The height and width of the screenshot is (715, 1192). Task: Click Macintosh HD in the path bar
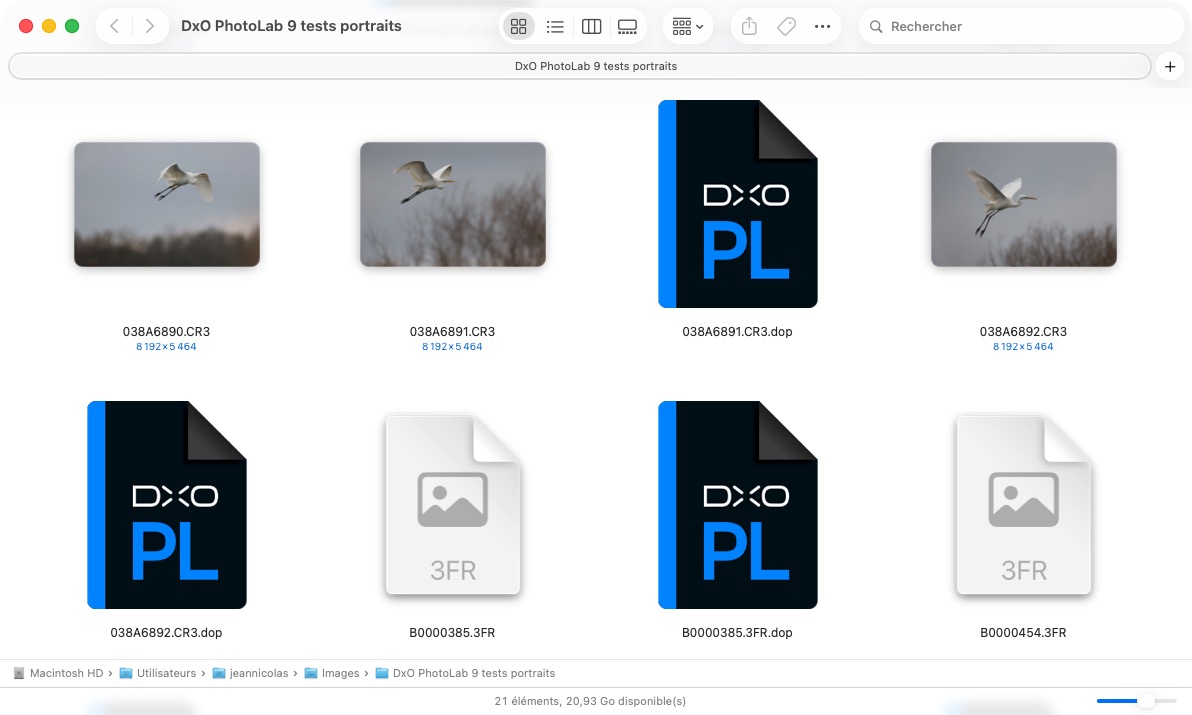pos(66,673)
